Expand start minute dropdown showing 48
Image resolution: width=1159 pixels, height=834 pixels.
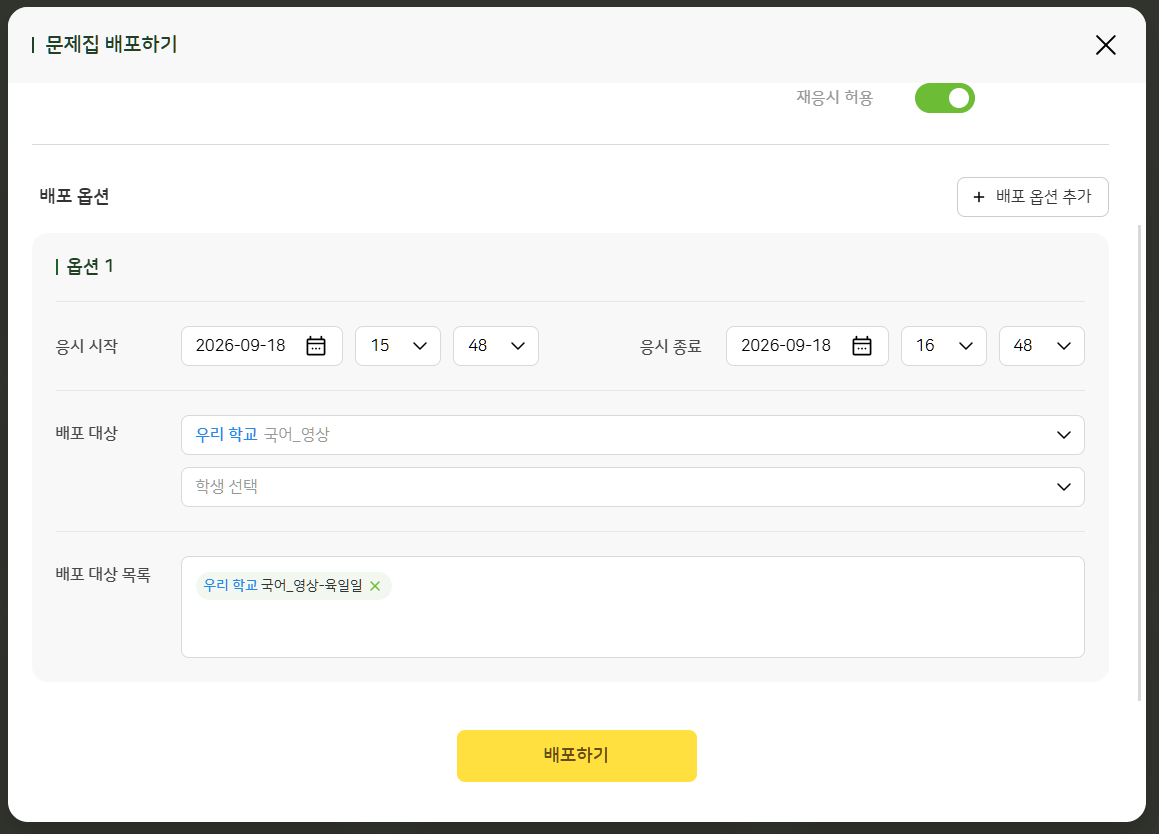pos(496,346)
